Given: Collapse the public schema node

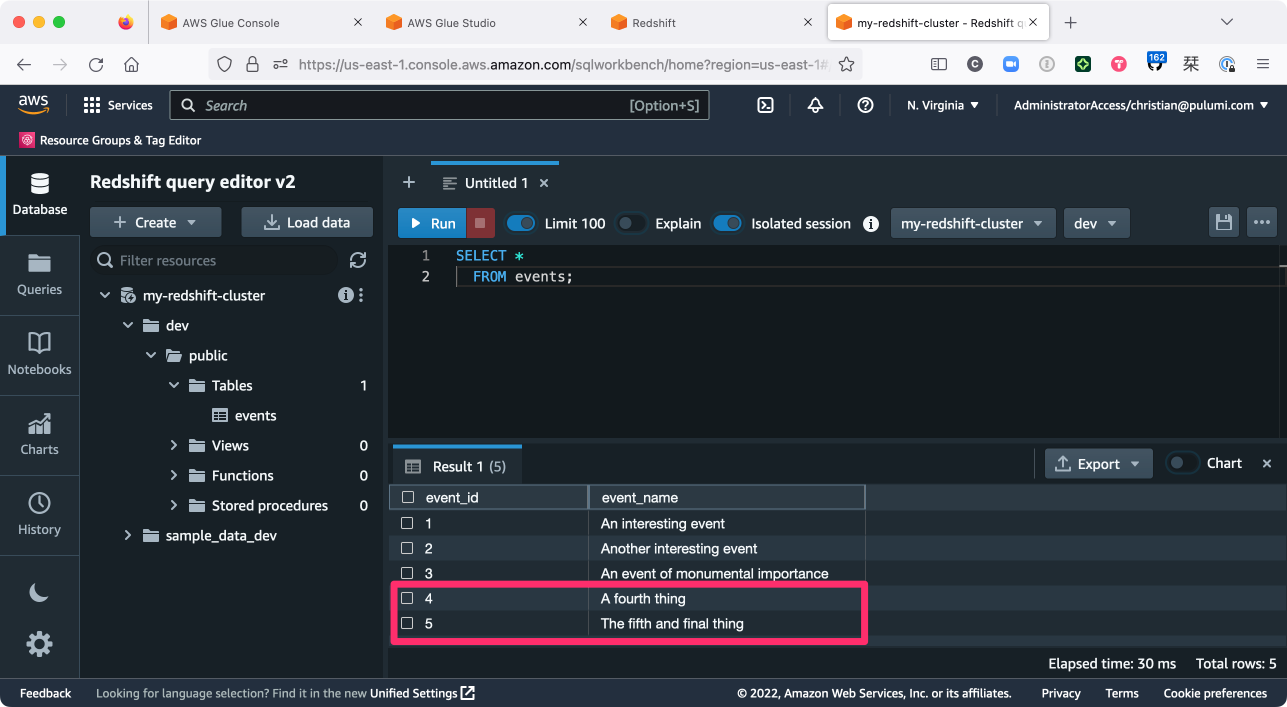Looking at the screenshot, I should point(150,355).
